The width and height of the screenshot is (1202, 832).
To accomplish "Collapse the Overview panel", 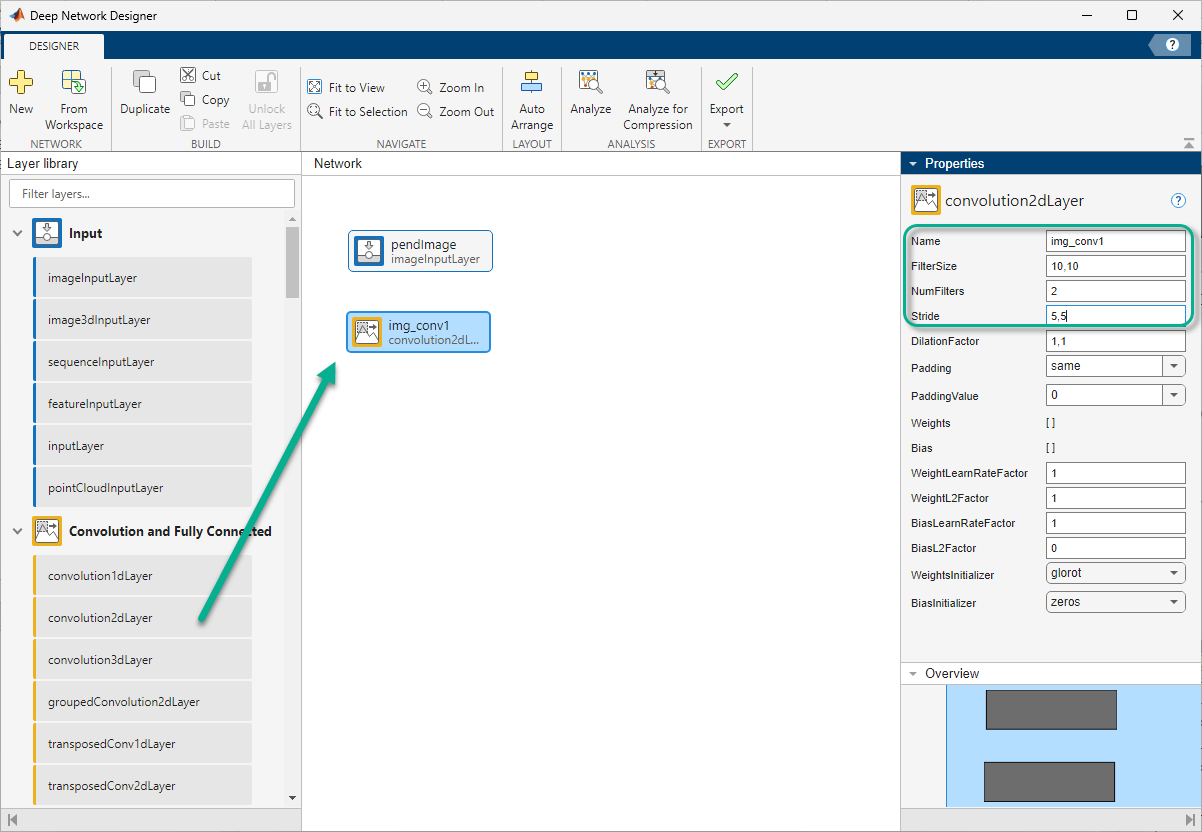I will coord(912,674).
